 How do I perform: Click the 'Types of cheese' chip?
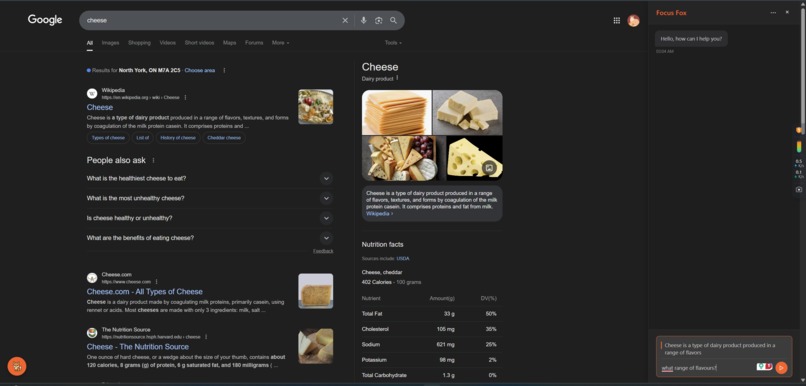[x=108, y=138]
